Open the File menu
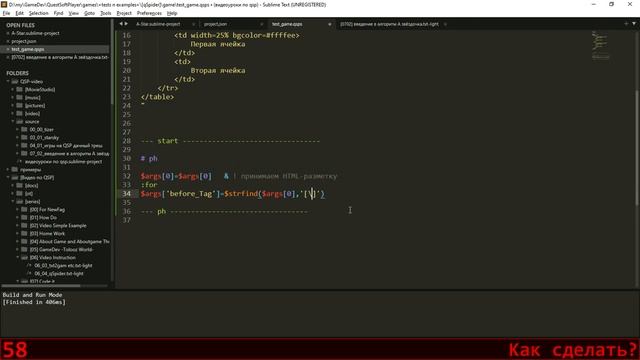The height and width of the screenshot is (360, 640). coord(6,13)
